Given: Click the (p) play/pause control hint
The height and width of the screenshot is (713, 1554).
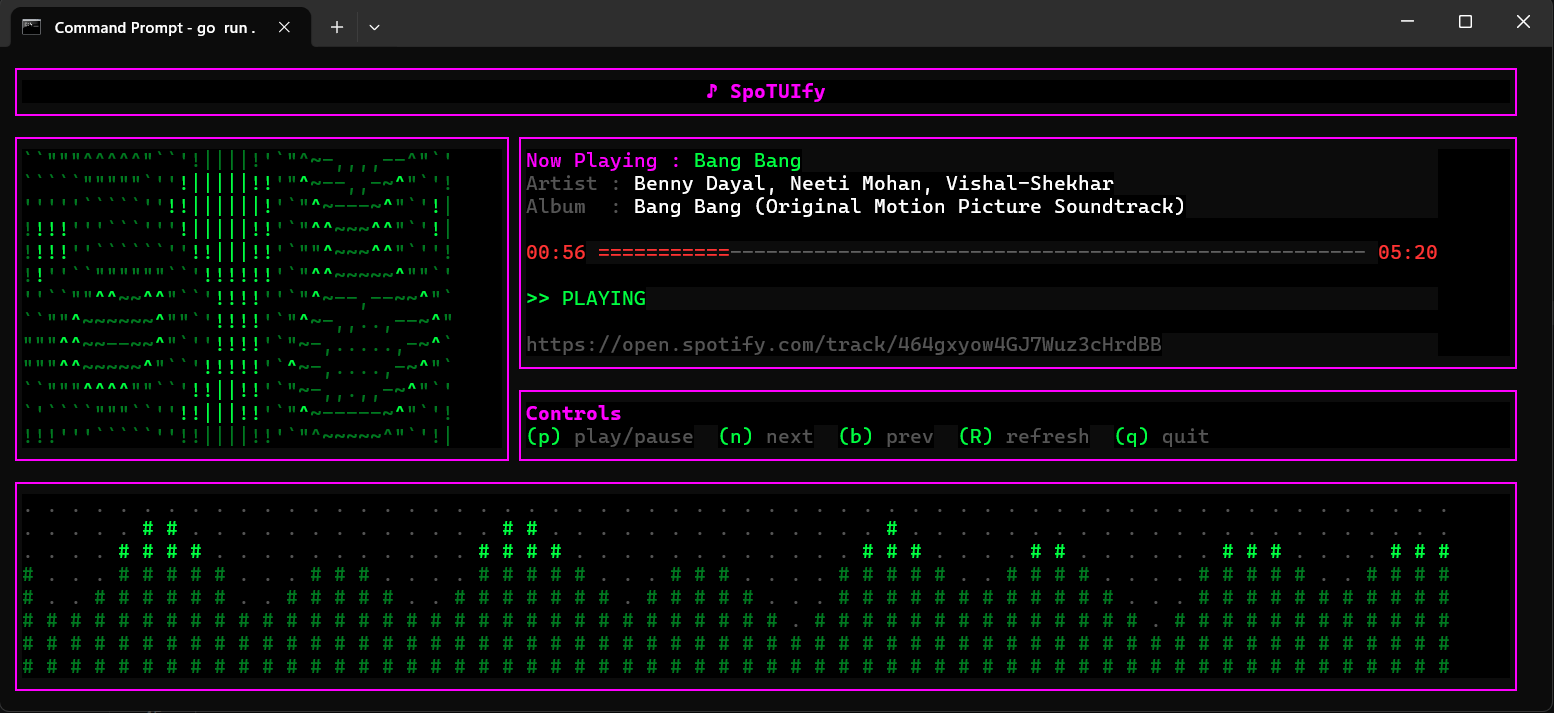Looking at the screenshot, I should pyautogui.click(x=610, y=436).
